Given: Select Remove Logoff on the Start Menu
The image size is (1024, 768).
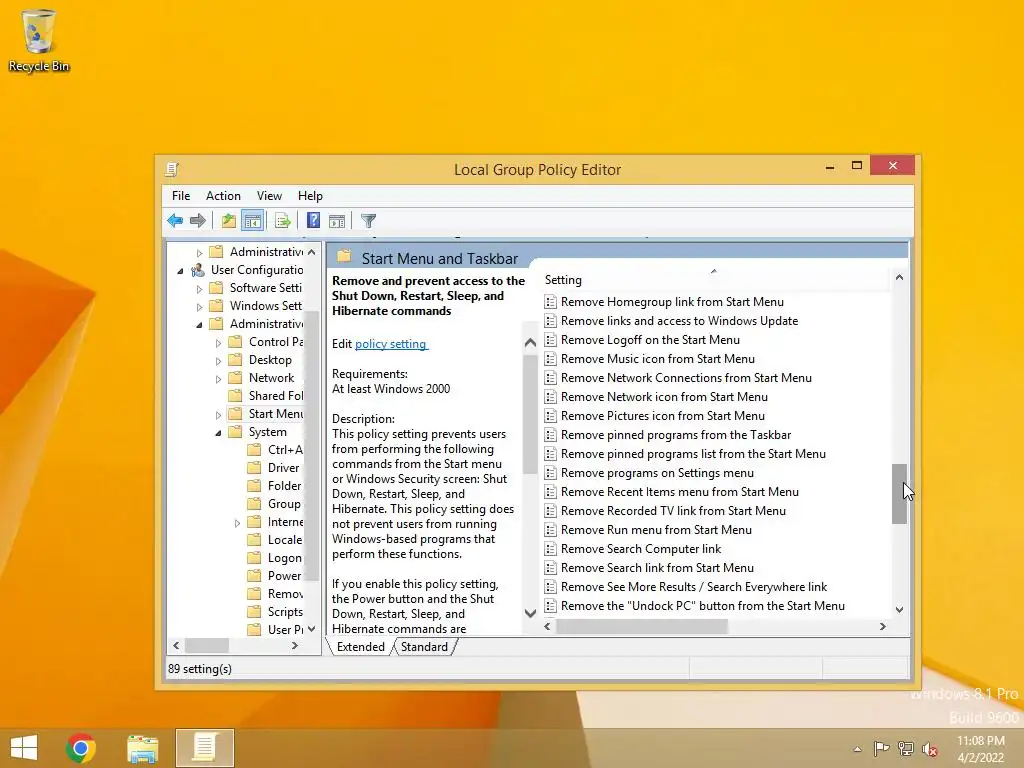Looking at the screenshot, I should coord(650,340).
